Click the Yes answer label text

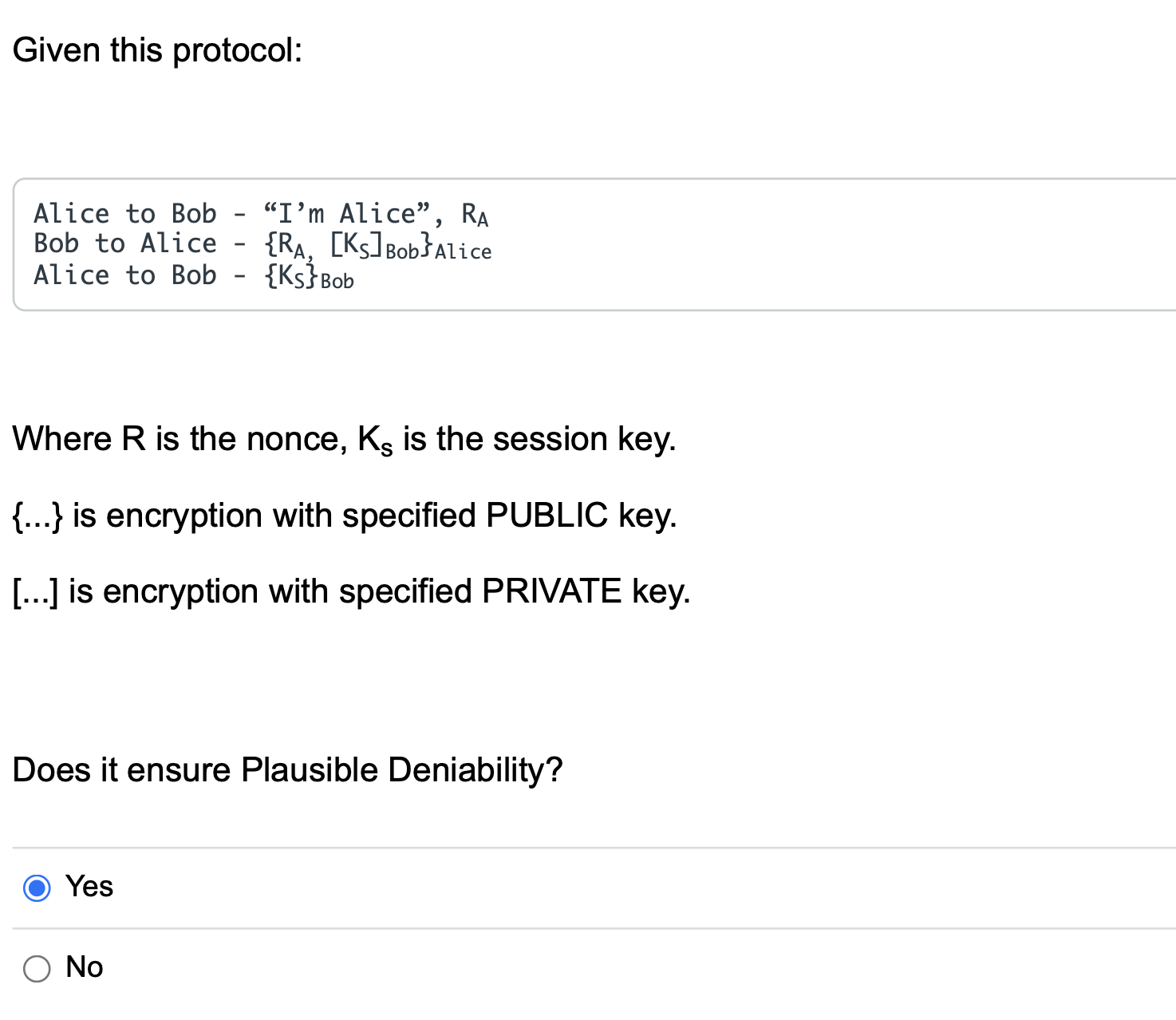(89, 886)
